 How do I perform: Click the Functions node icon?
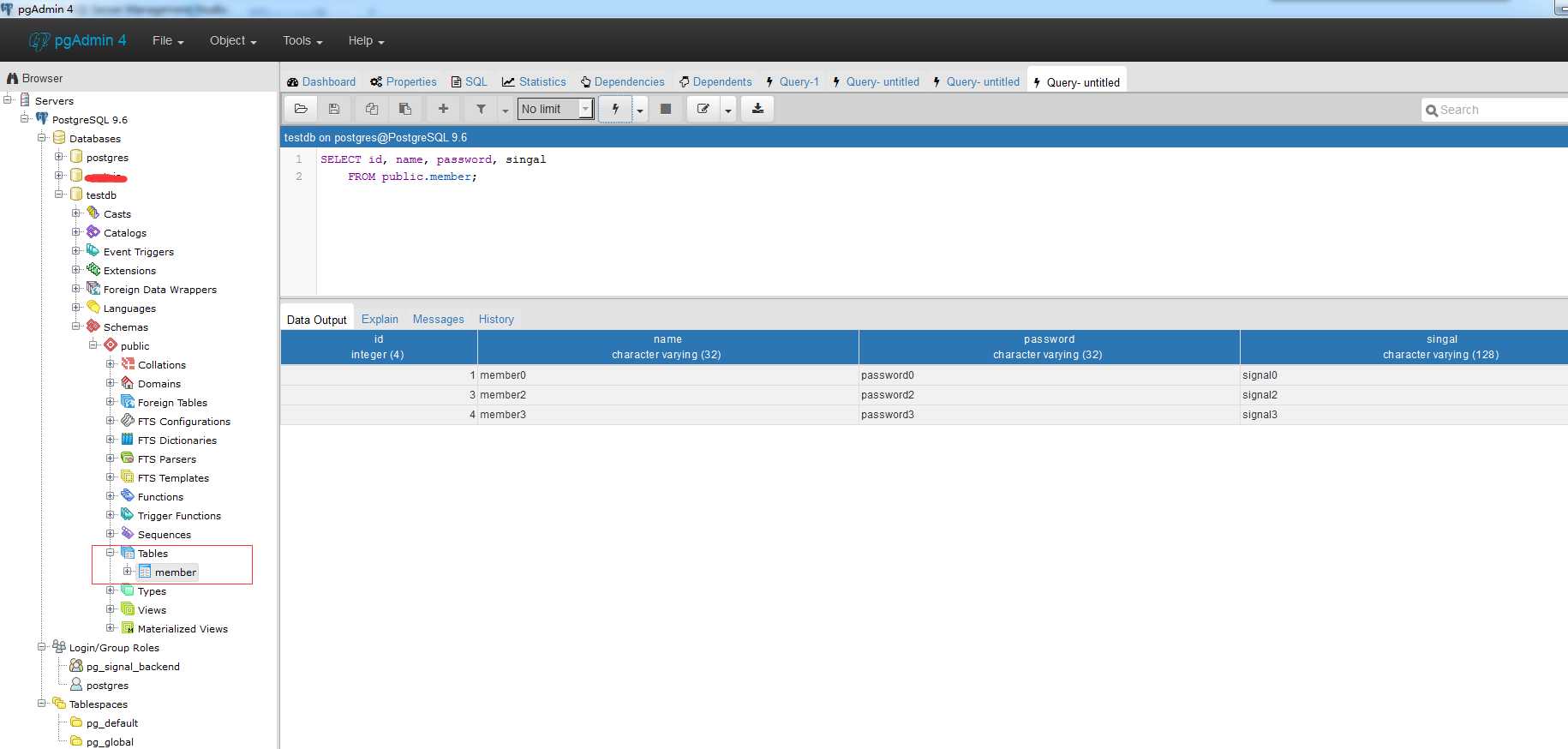click(x=128, y=495)
